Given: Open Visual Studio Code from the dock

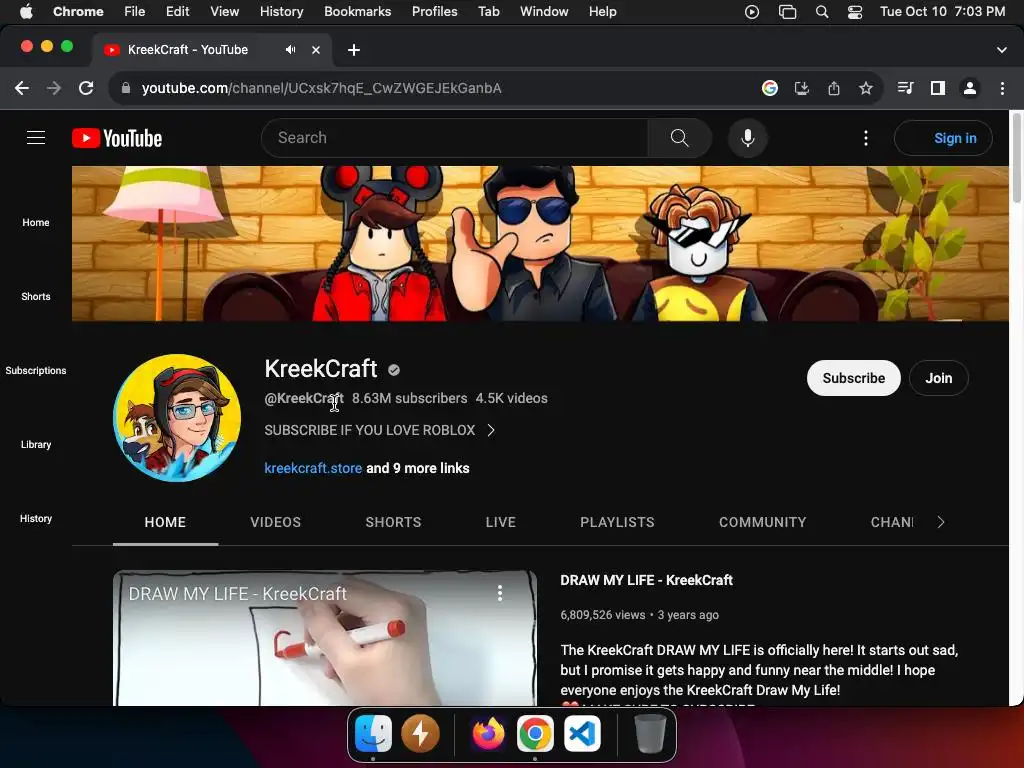Looking at the screenshot, I should click(x=583, y=734).
